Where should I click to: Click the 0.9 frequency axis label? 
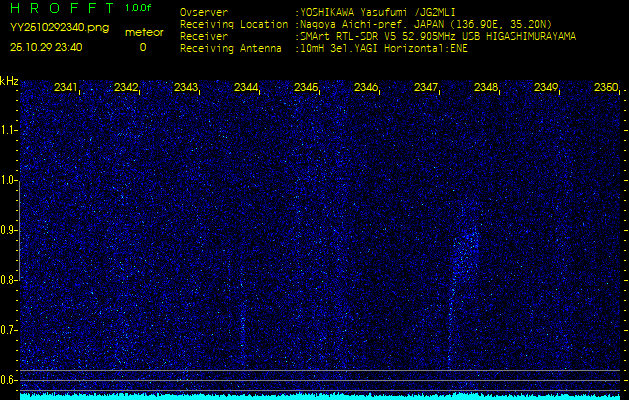tap(9, 230)
